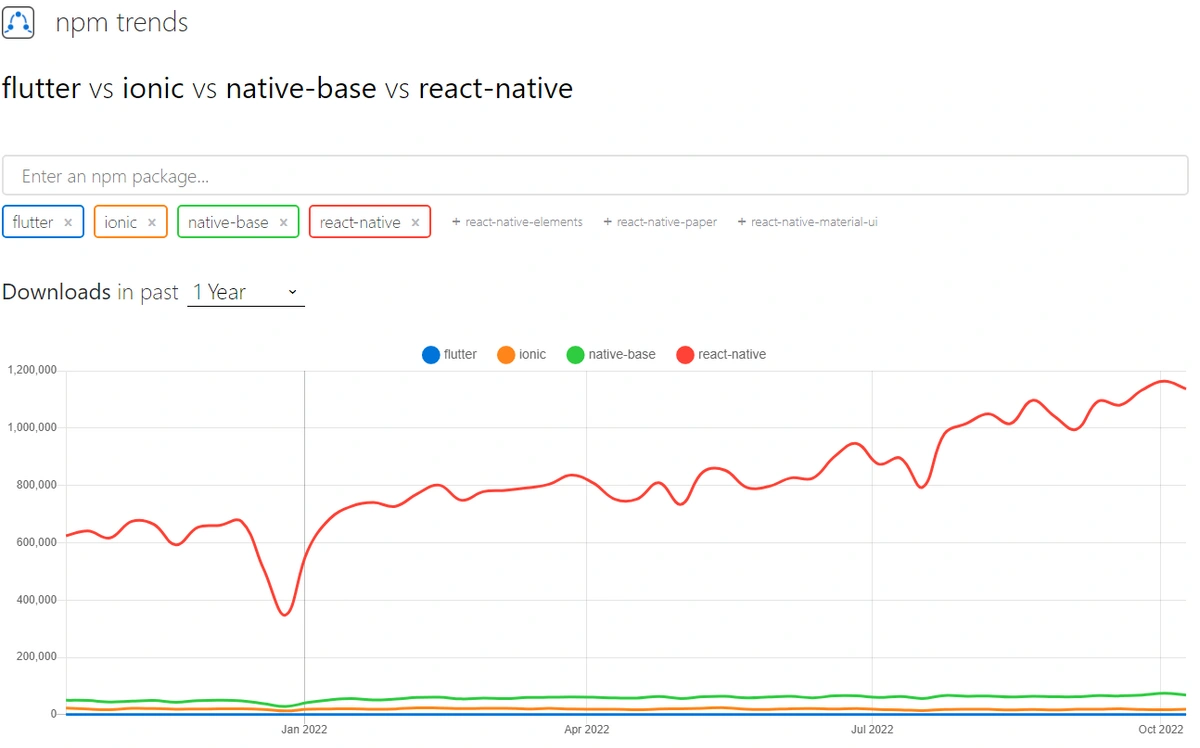This screenshot has width=1200, height=748.
Task: Toggle flutter series in chart legend
Action: pyautogui.click(x=450, y=354)
